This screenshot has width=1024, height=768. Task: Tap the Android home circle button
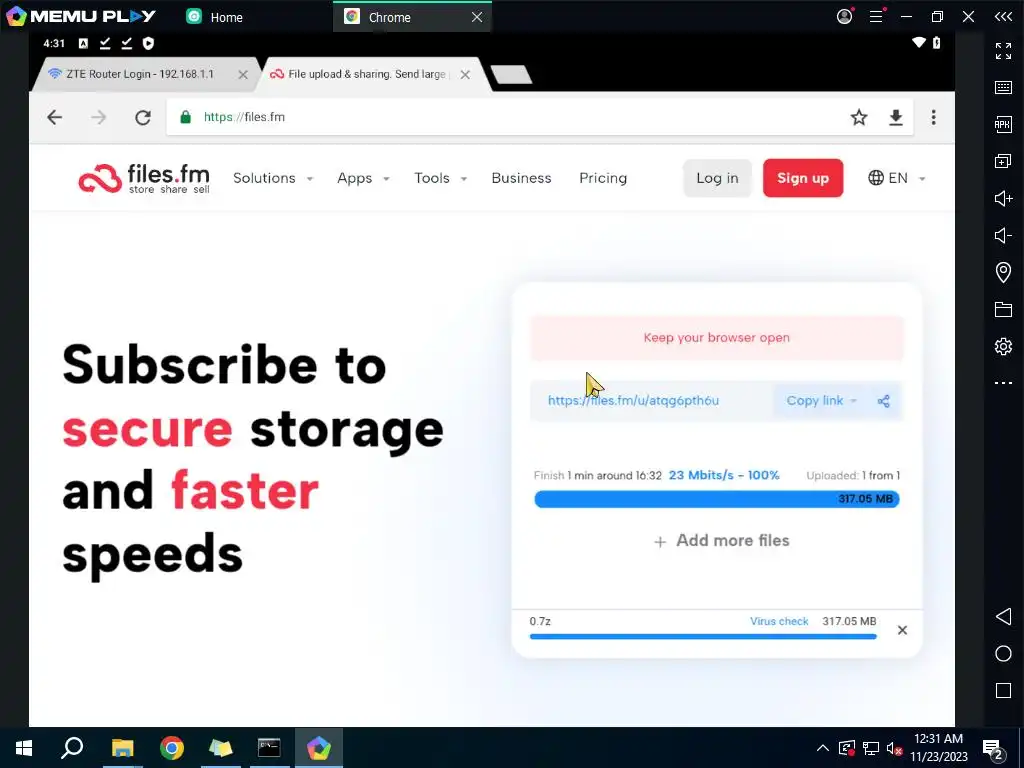coord(1003,654)
